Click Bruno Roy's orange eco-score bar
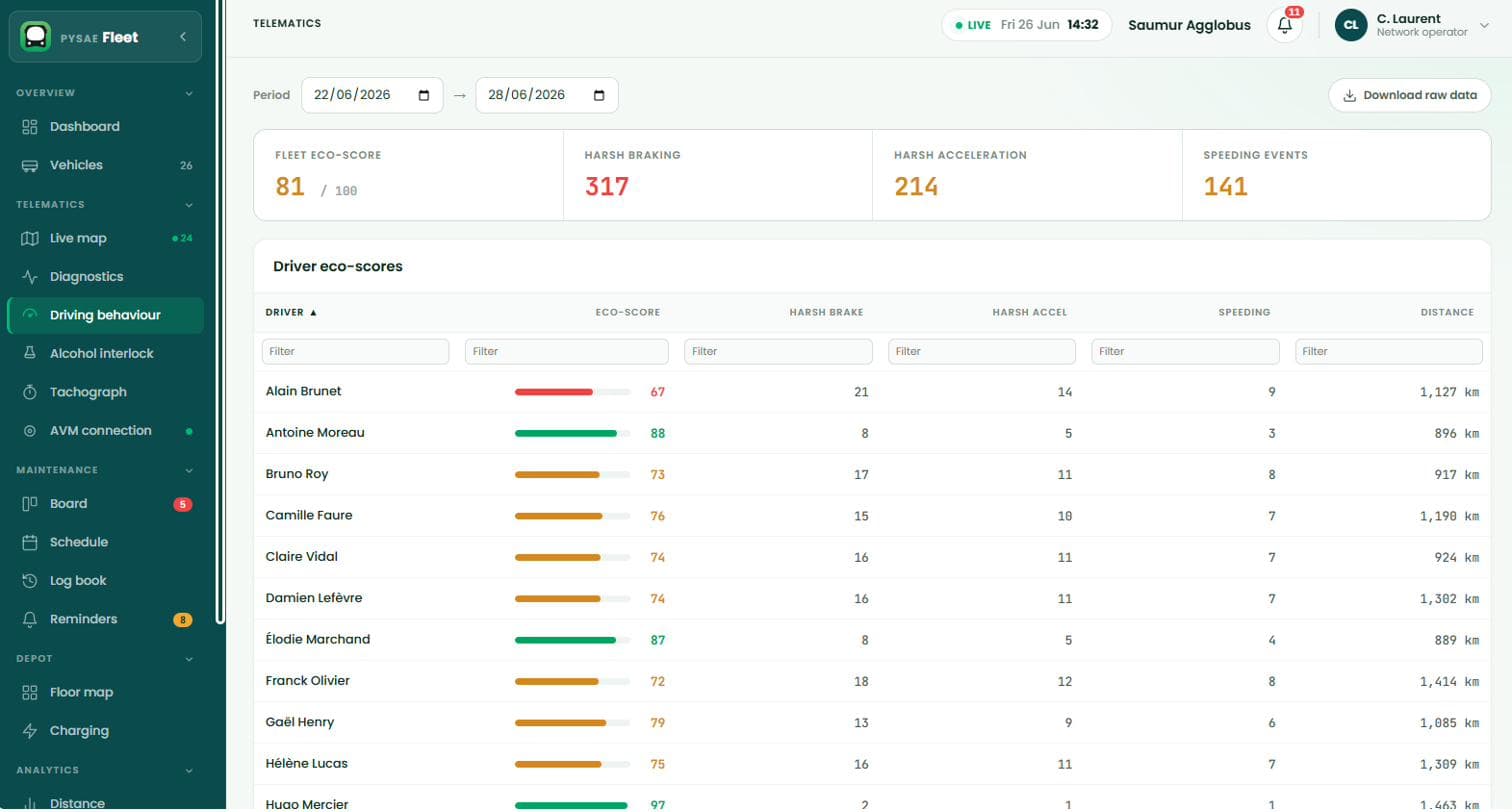This screenshot has height=812, width=1512. [x=572, y=475]
